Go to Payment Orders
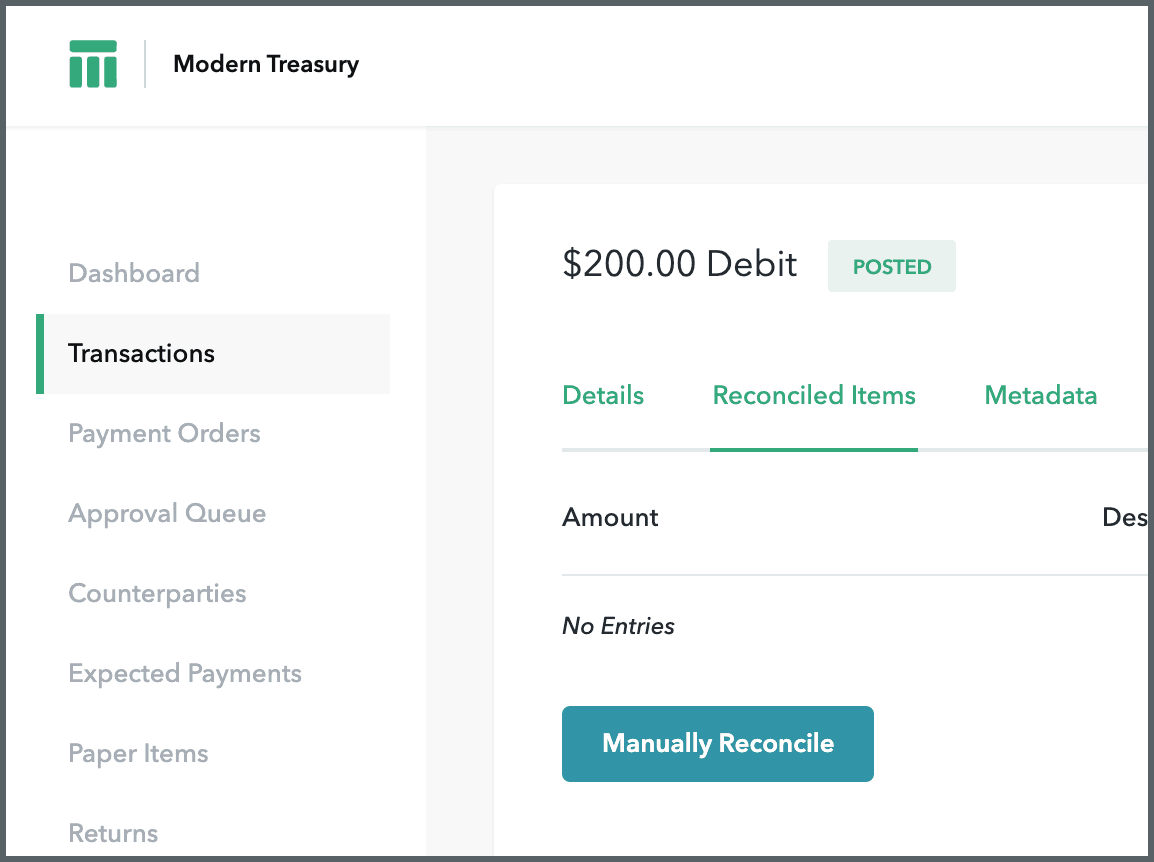 coord(164,433)
